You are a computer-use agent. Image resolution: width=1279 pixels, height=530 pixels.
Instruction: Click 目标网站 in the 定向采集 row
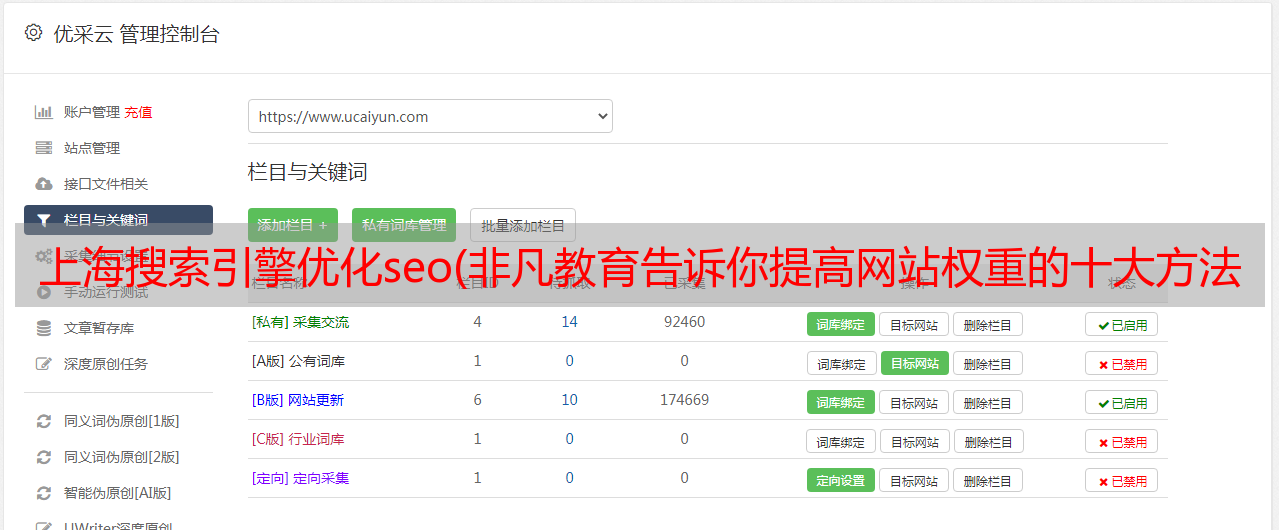pyautogui.click(x=914, y=480)
